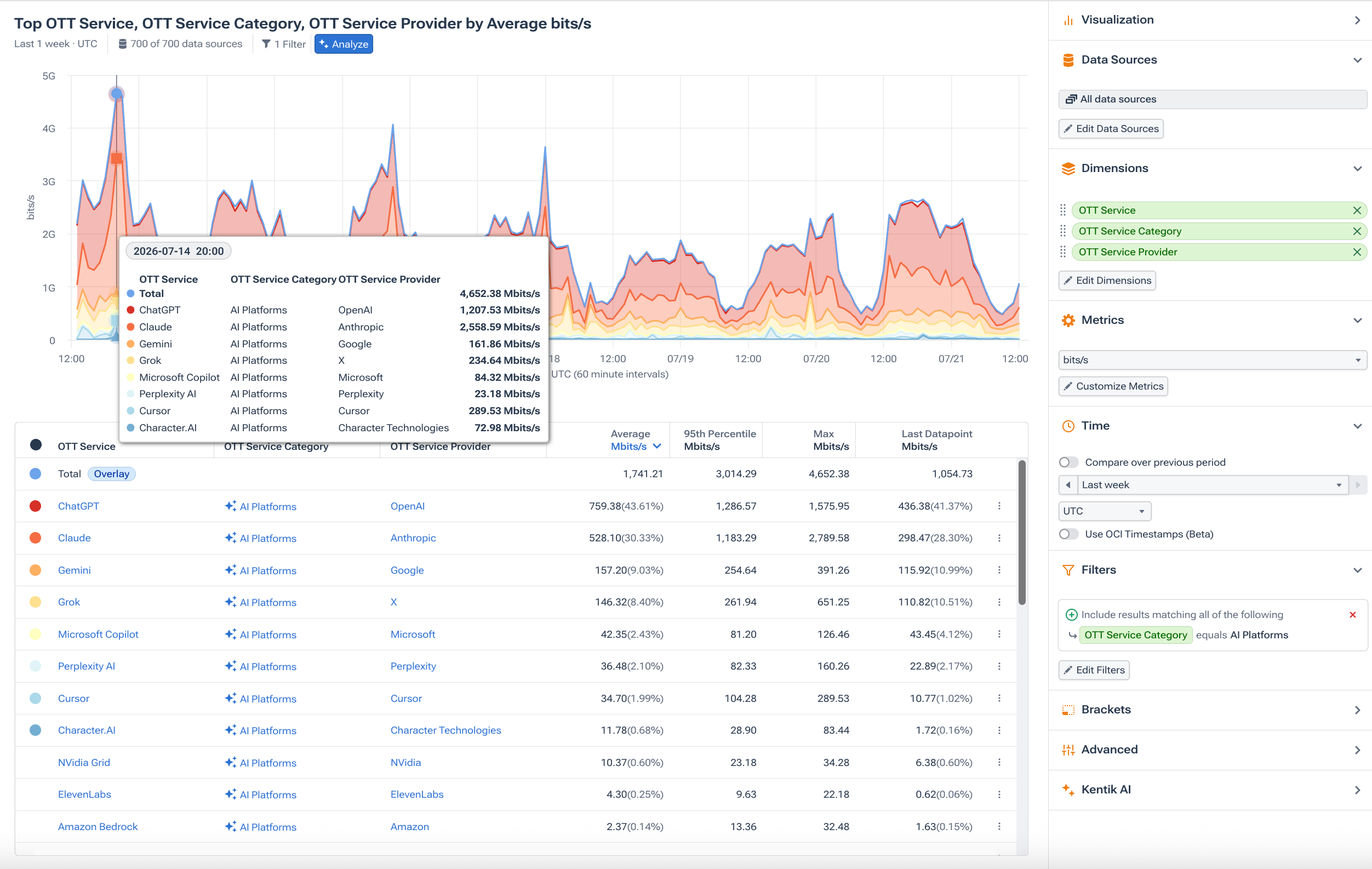
Task: Open the Gemini row actions menu
Action: 999,570
